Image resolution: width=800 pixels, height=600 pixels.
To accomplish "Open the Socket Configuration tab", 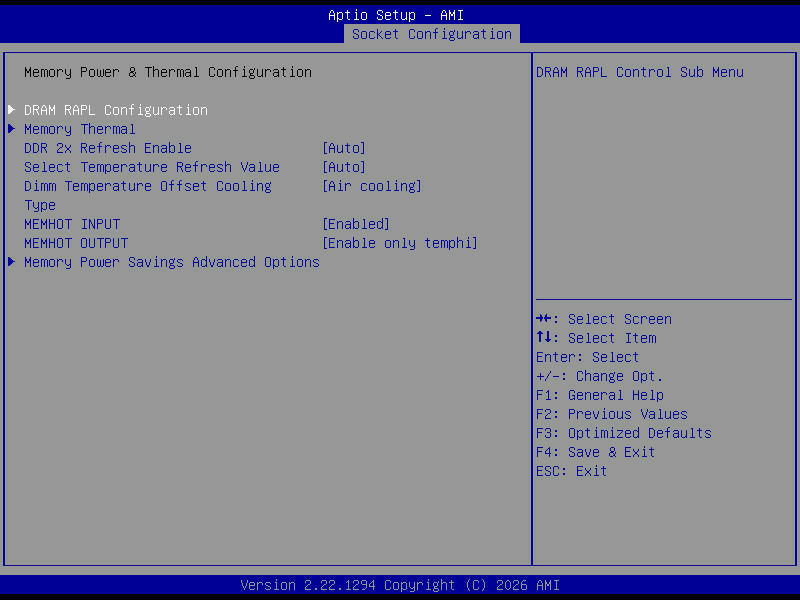I will 432,34.
